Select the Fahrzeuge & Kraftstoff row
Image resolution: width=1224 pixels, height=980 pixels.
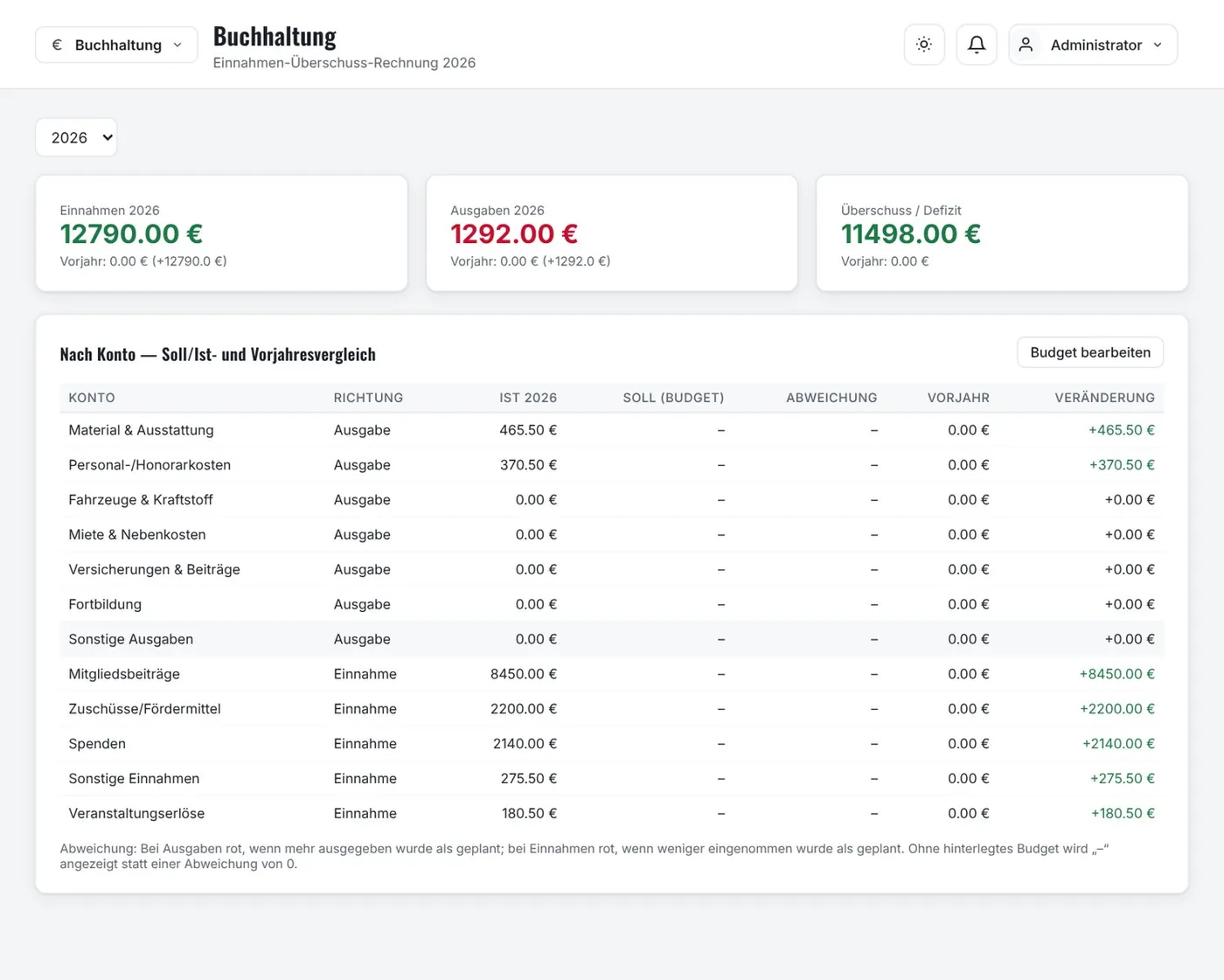tap(611, 500)
